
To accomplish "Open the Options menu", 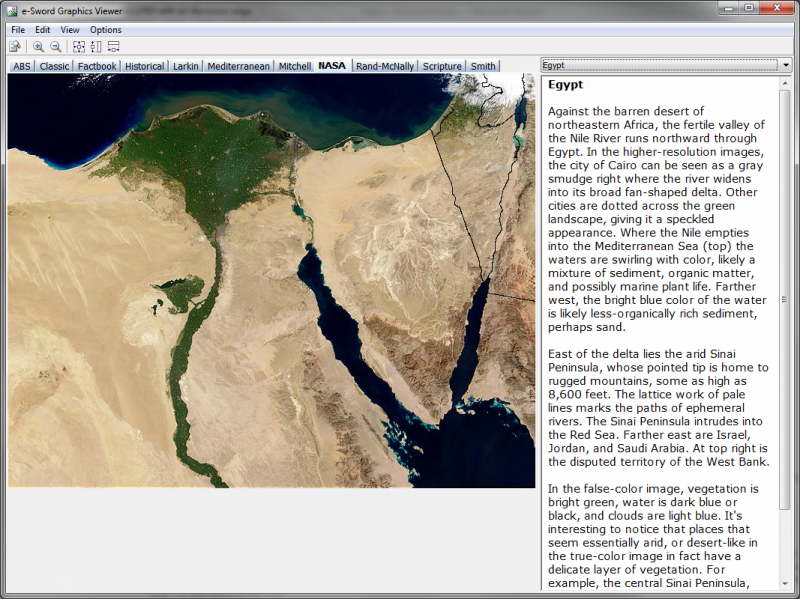I will (x=106, y=30).
